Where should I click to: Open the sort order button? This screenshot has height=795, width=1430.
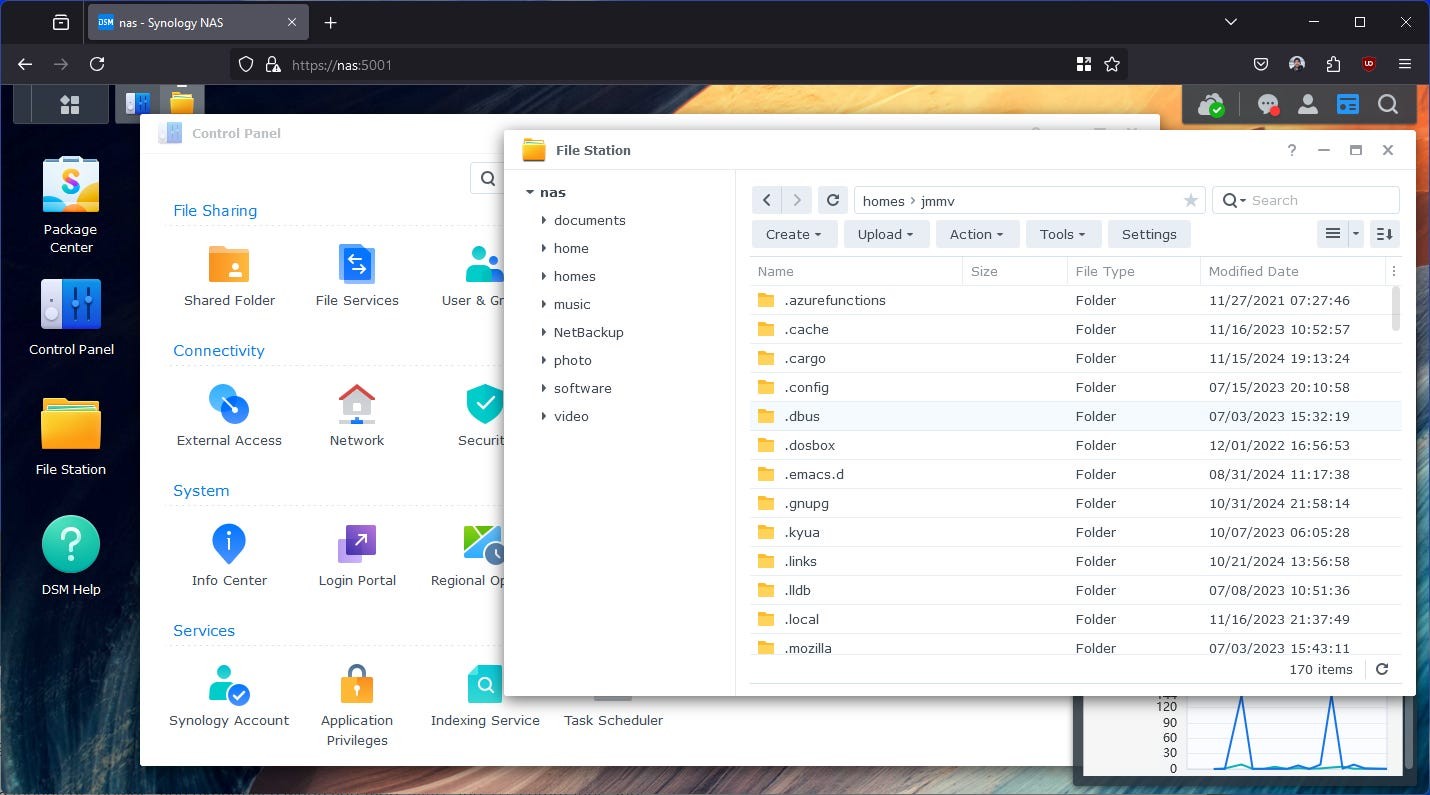[x=1385, y=234]
